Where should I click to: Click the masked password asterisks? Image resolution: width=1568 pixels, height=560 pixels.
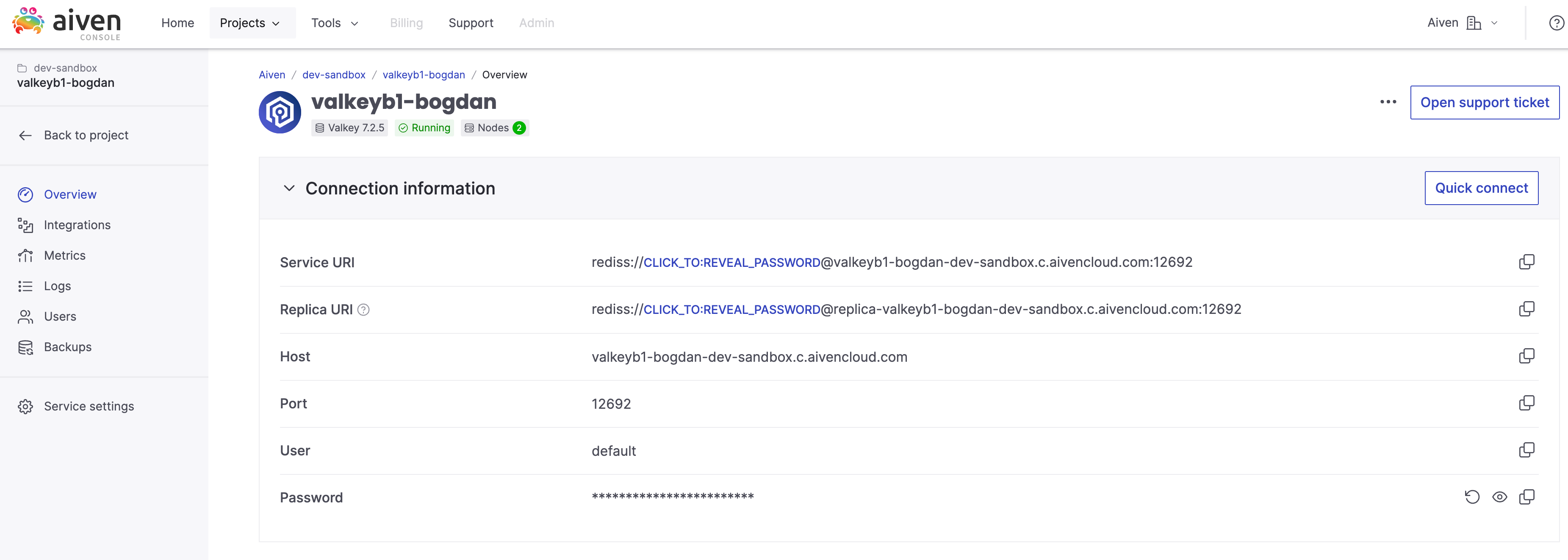(x=673, y=497)
